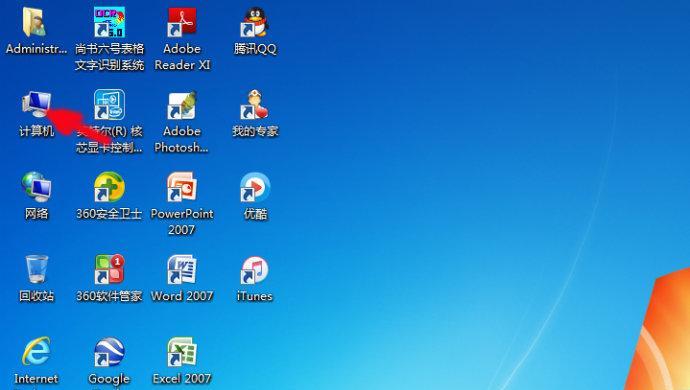Click the Intel 核芯显卡控制 shortcut icon
This screenshot has height=390, width=690.
click(x=109, y=105)
